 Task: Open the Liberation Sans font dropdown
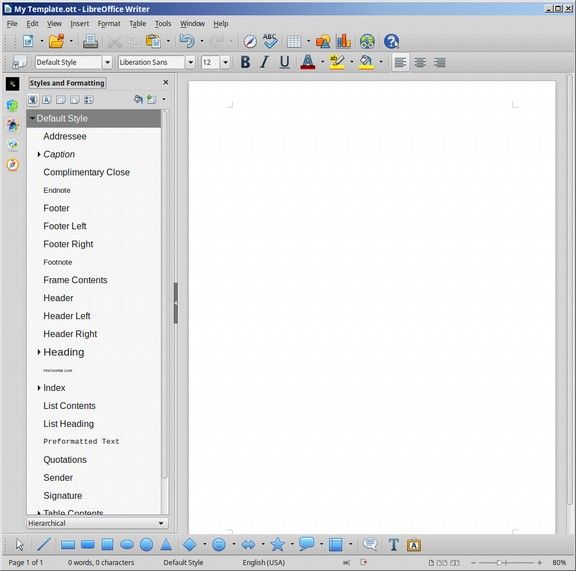click(190, 62)
